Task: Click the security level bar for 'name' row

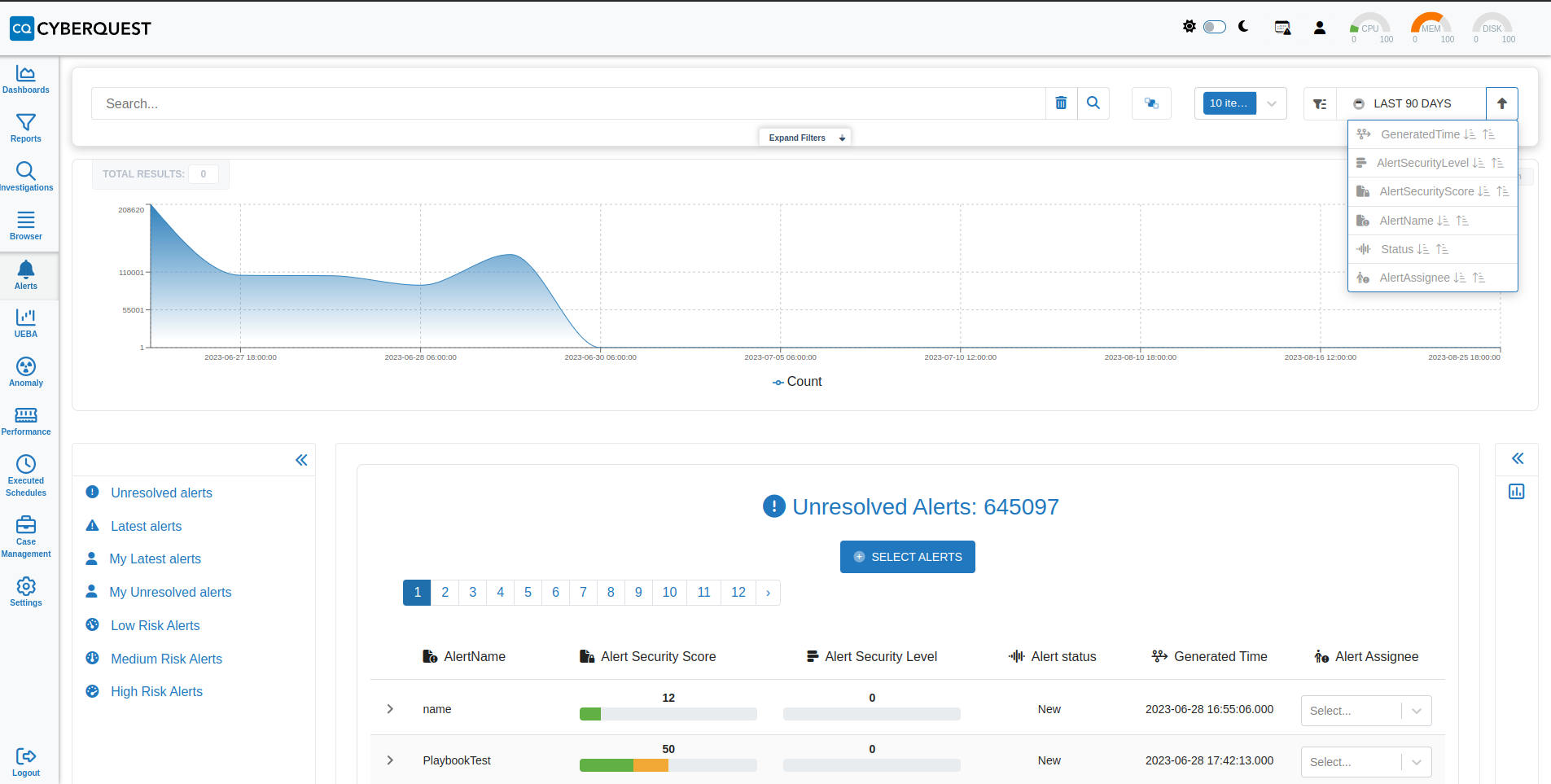Action: click(x=872, y=714)
